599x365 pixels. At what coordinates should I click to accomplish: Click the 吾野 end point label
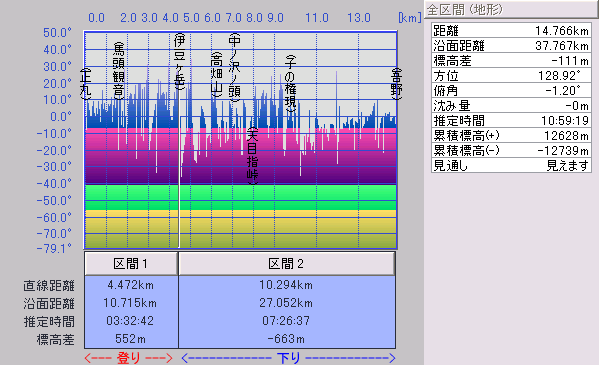(397, 84)
